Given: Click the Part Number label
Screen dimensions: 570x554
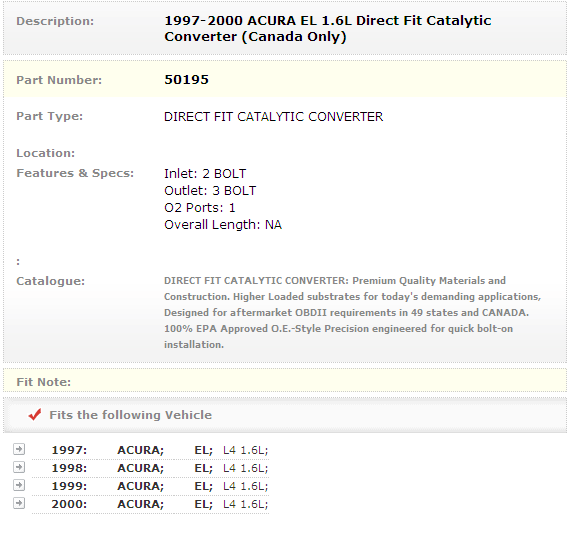Looking at the screenshot, I should pyautogui.click(x=59, y=80).
